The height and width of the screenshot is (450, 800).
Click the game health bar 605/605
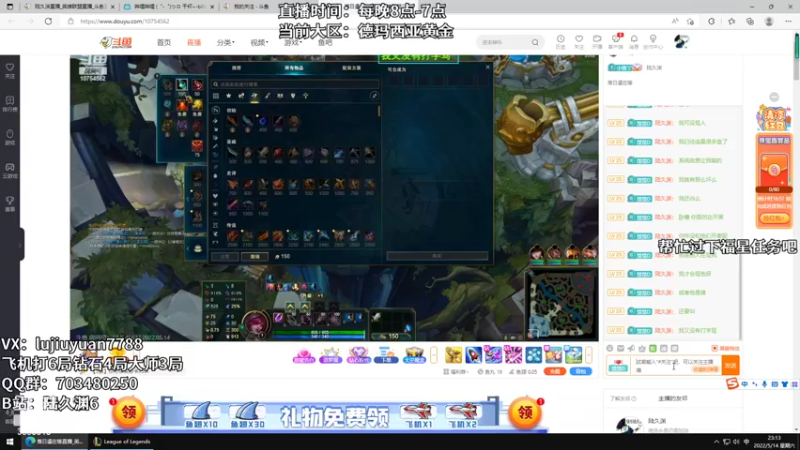pyautogui.click(x=318, y=332)
